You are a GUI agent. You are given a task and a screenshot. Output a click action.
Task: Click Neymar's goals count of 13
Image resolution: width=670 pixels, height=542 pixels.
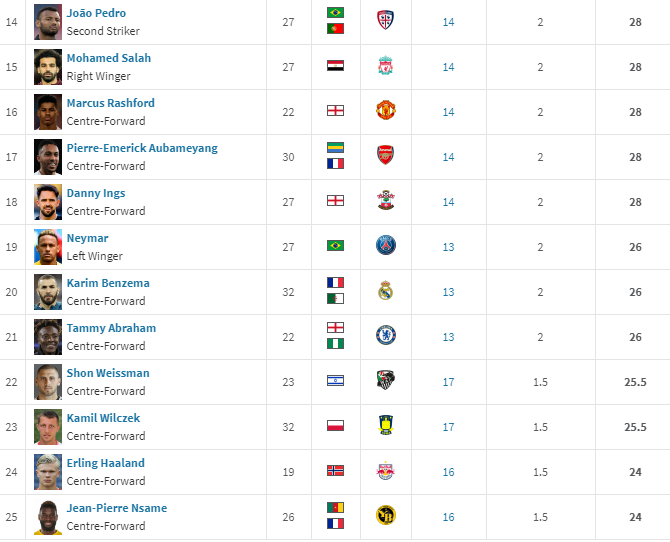click(x=448, y=247)
